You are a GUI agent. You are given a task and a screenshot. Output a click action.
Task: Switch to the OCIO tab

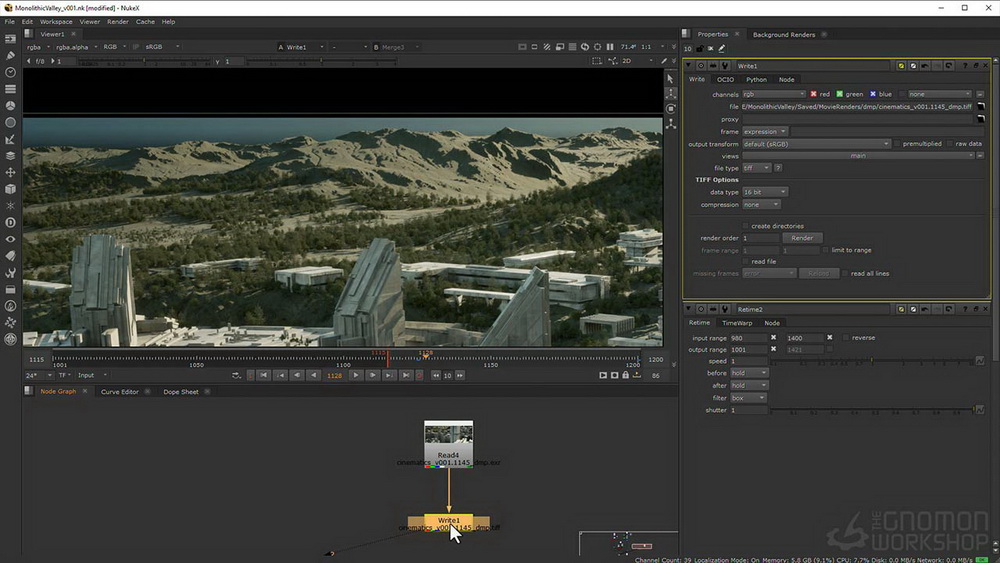(725, 80)
